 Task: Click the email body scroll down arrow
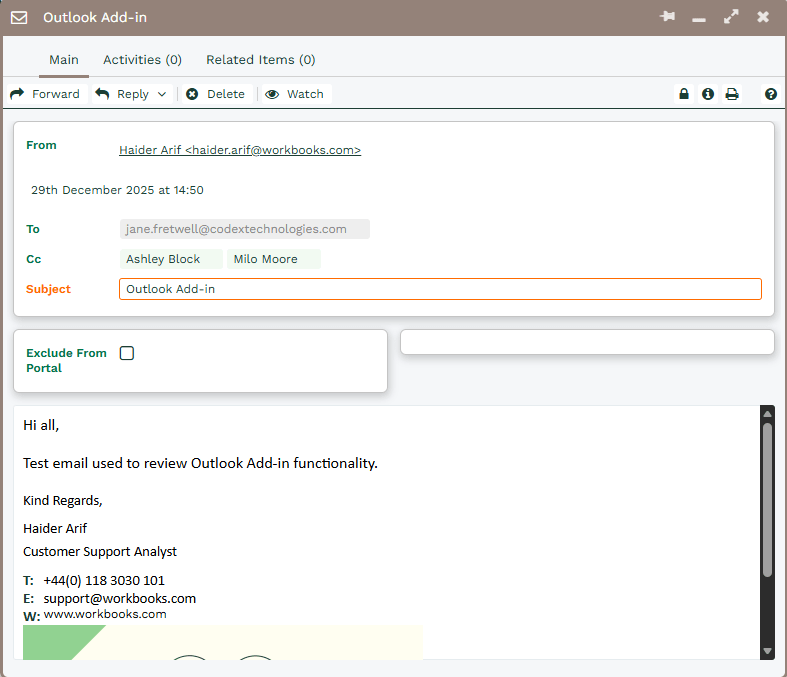(767, 651)
